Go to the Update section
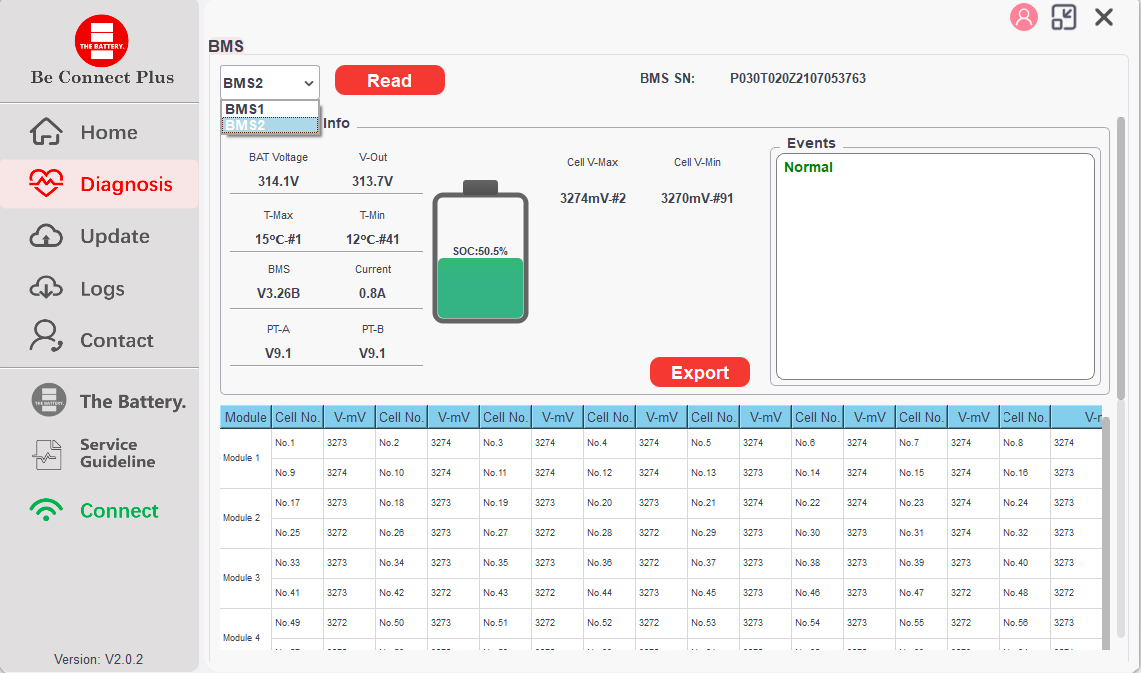Image resolution: width=1141 pixels, height=673 pixels. click(x=99, y=236)
